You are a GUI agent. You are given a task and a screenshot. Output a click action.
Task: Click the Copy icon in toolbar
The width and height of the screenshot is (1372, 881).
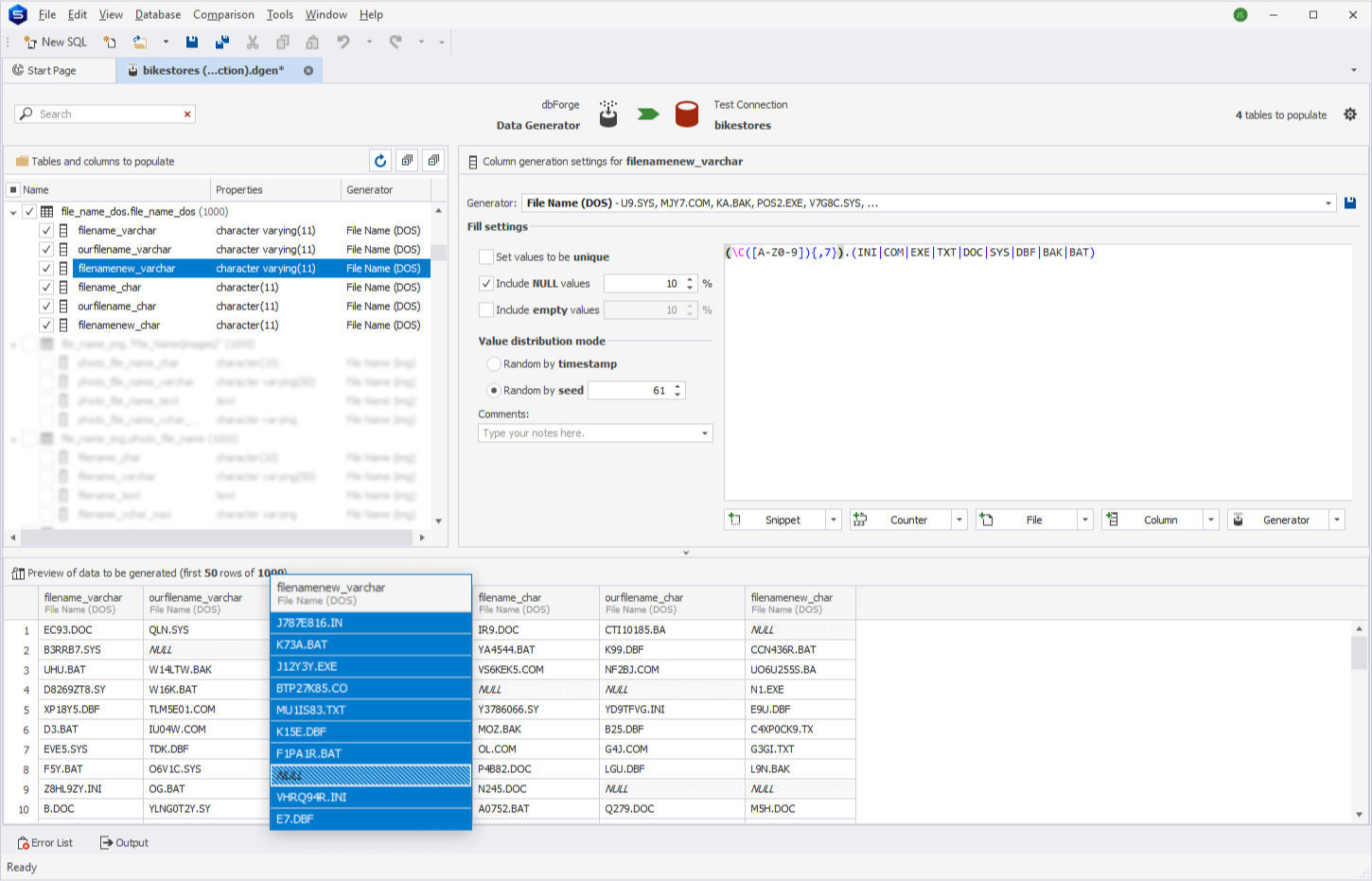(283, 42)
